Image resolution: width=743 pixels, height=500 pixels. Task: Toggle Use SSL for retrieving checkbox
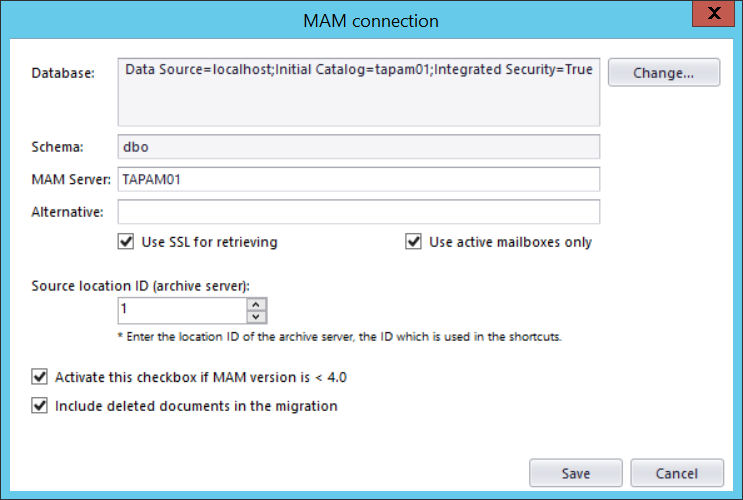(x=126, y=242)
